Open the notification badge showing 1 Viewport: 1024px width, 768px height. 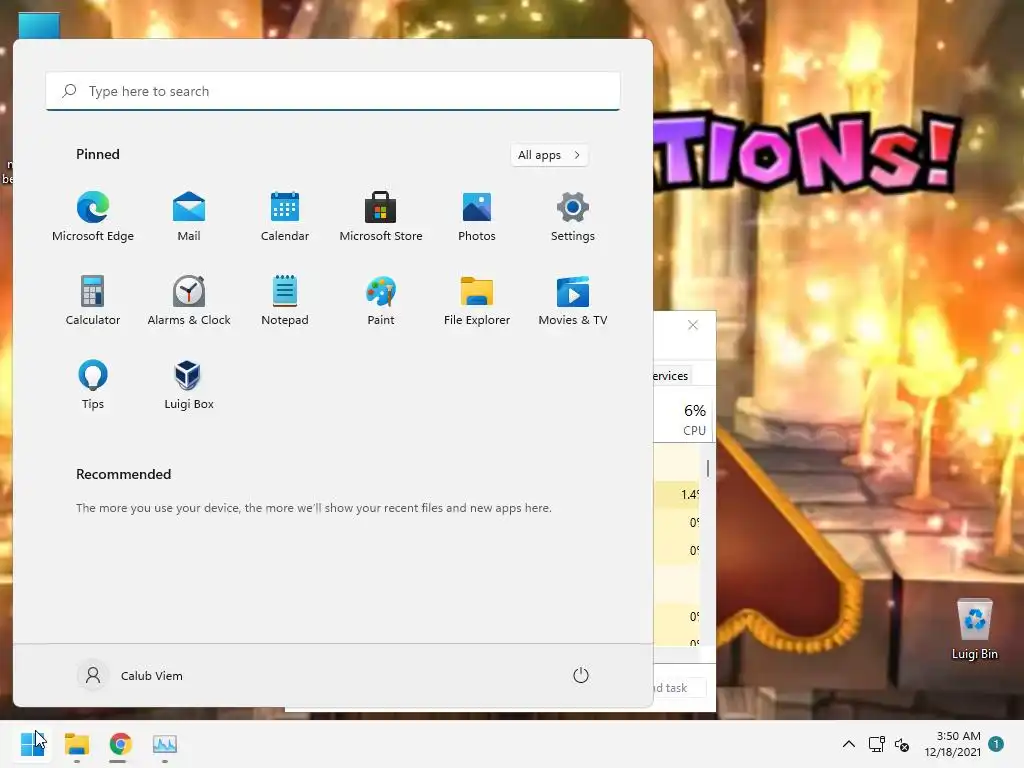click(x=996, y=743)
